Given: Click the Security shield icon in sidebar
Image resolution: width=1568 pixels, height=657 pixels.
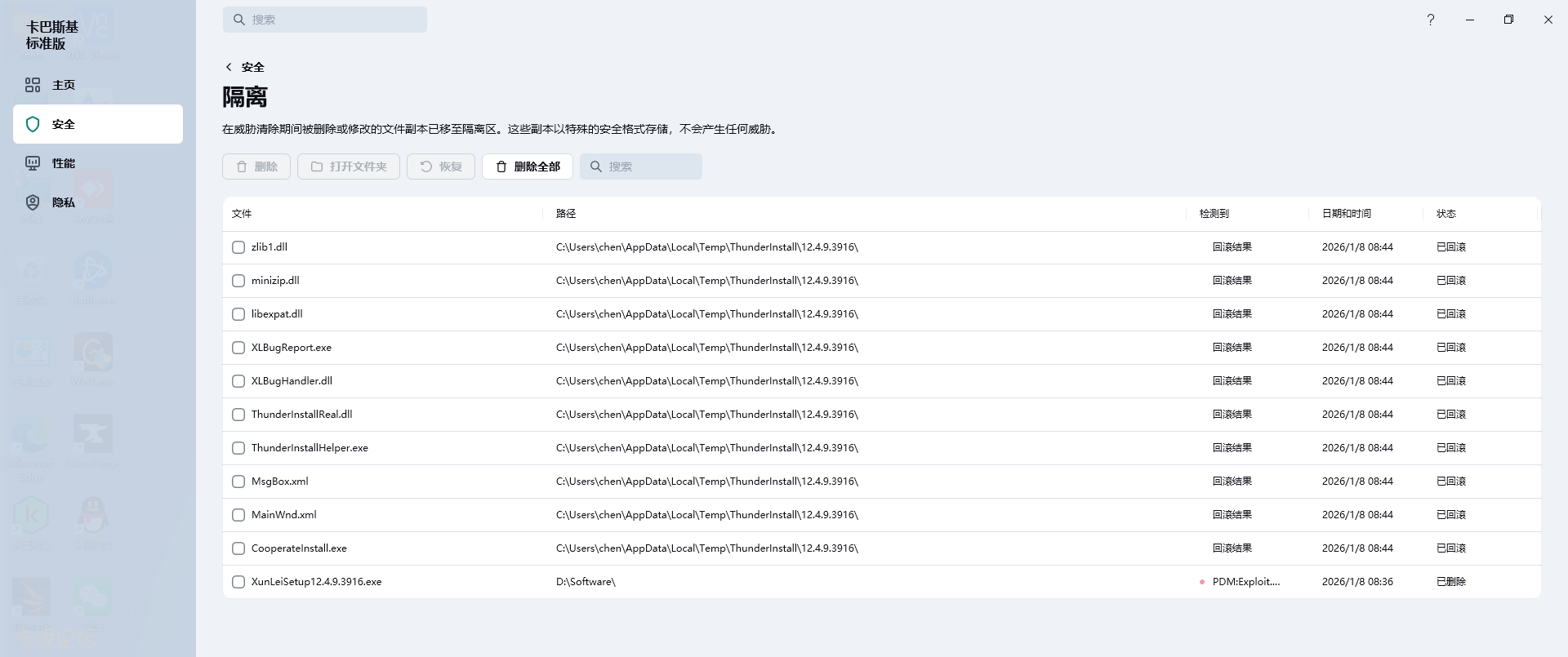Looking at the screenshot, I should pyautogui.click(x=33, y=124).
